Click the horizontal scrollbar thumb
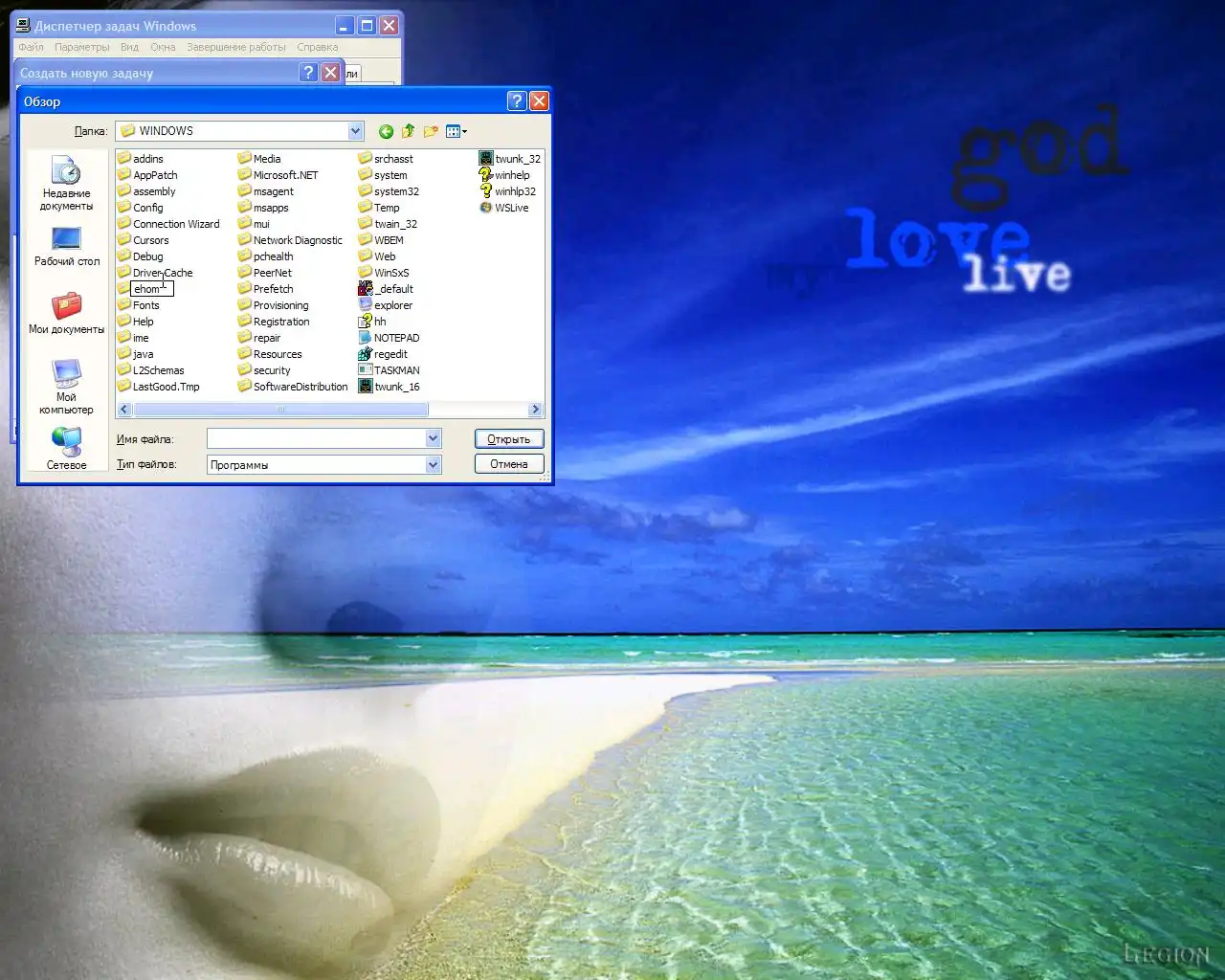The height and width of the screenshot is (980, 1225). click(x=280, y=410)
